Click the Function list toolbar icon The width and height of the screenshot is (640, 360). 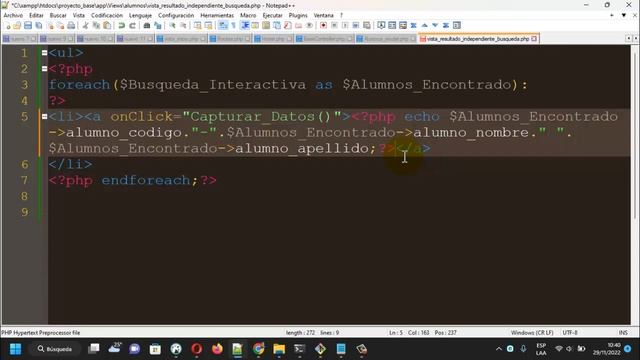[287, 25]
